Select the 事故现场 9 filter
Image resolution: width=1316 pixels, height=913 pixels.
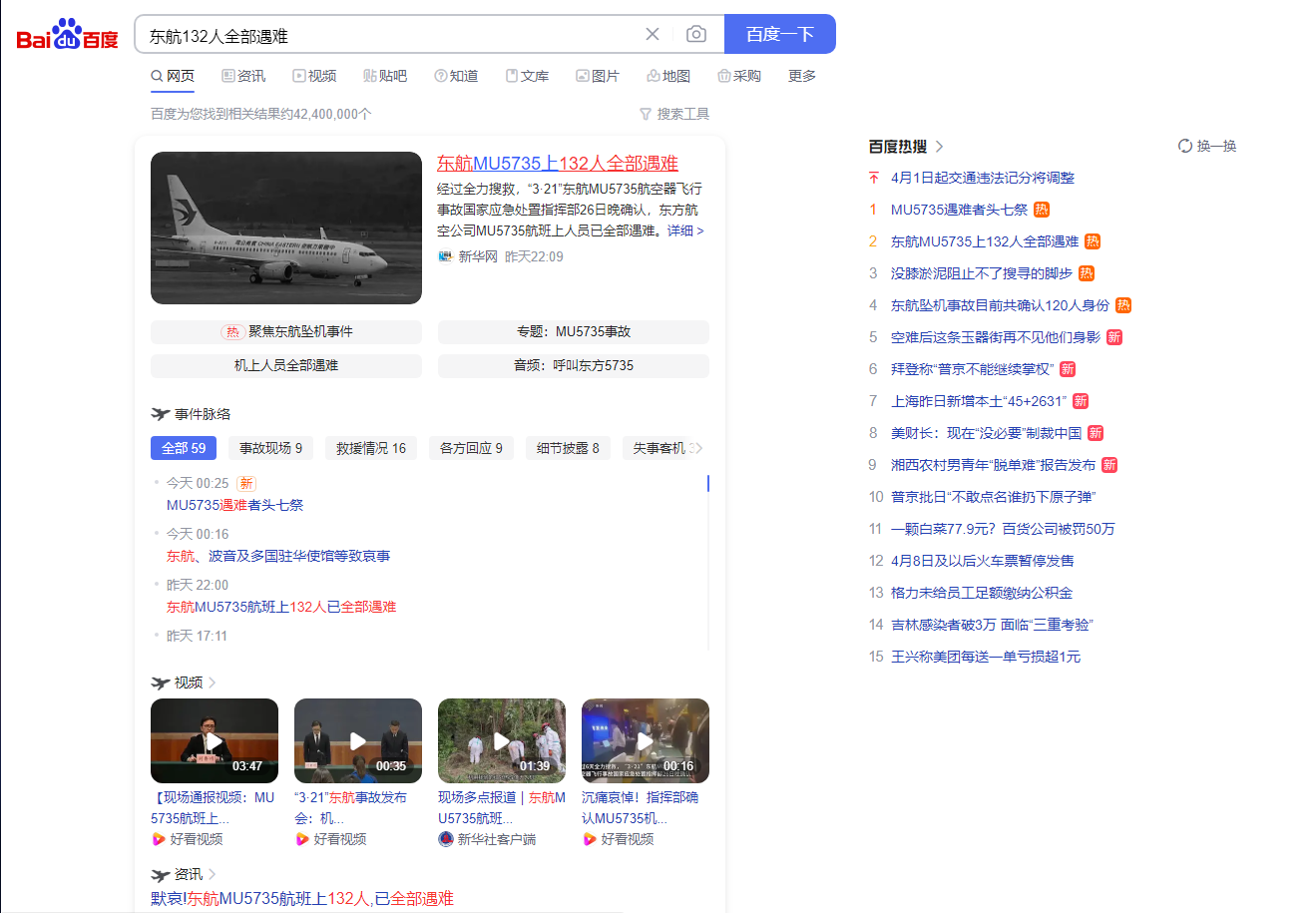click(x=270, y=448)
